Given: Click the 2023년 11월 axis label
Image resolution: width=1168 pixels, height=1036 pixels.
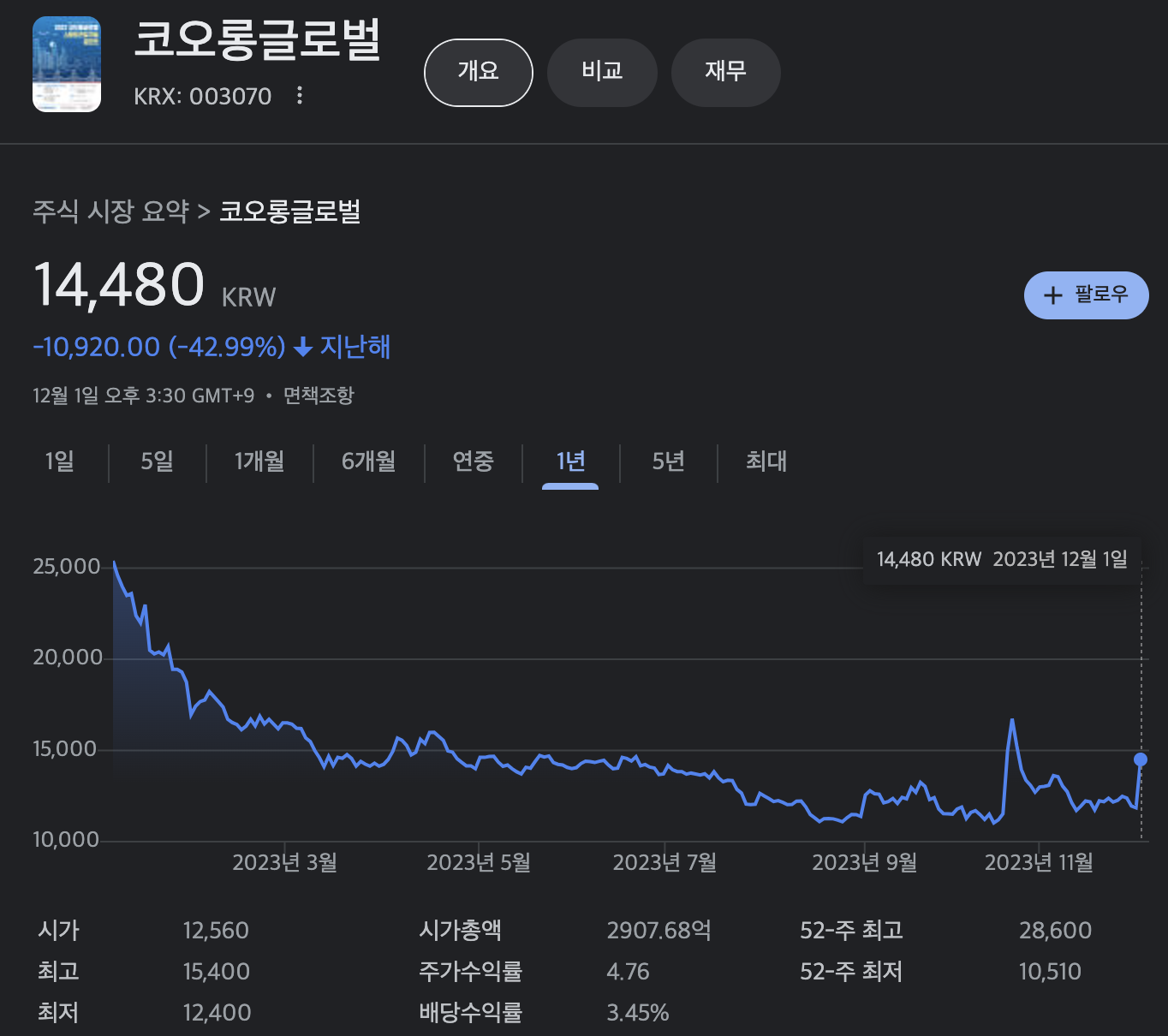Looking at the screenshot, I should tap(1039, 862).
